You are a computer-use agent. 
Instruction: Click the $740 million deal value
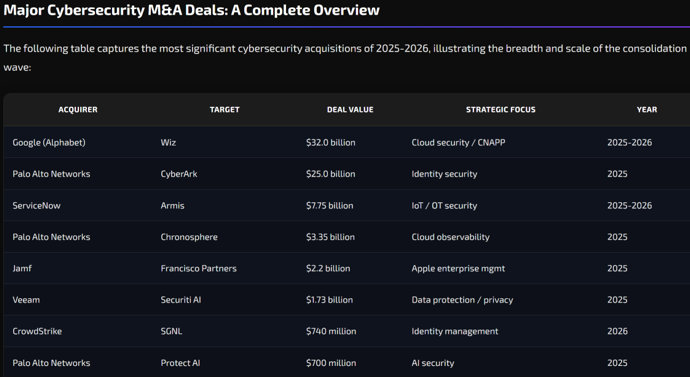[331, 331]
